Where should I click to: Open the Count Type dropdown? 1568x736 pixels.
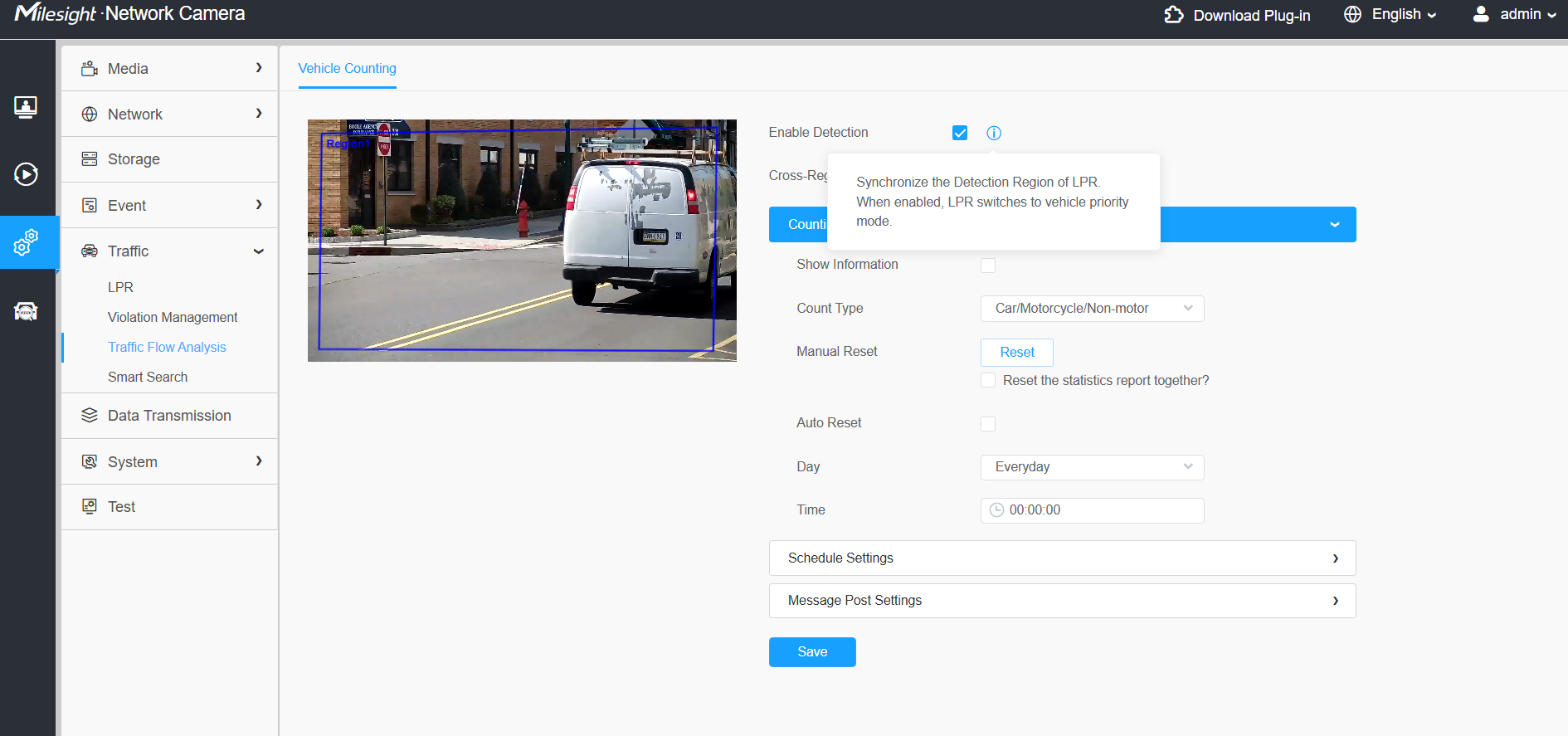pos(1092,309)
